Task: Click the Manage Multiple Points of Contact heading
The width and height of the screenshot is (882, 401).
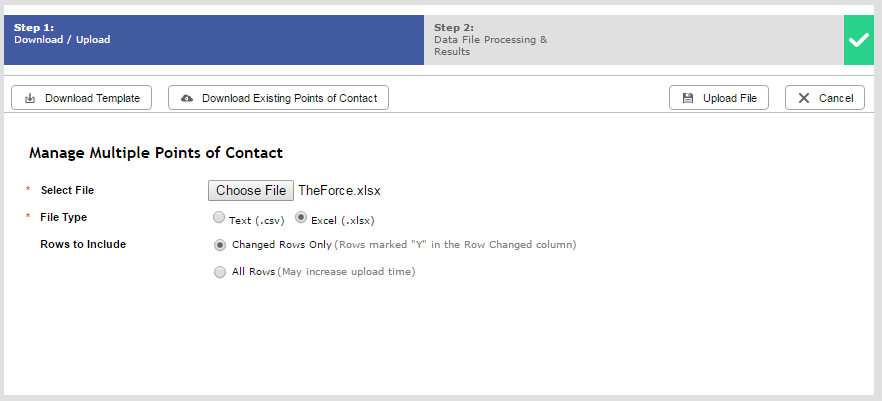Action: tap(156, 153)
